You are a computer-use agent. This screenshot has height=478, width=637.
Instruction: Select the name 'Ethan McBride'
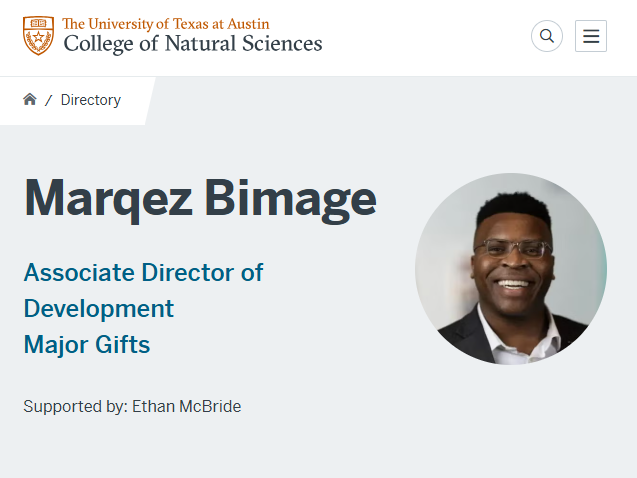[187, 407]
